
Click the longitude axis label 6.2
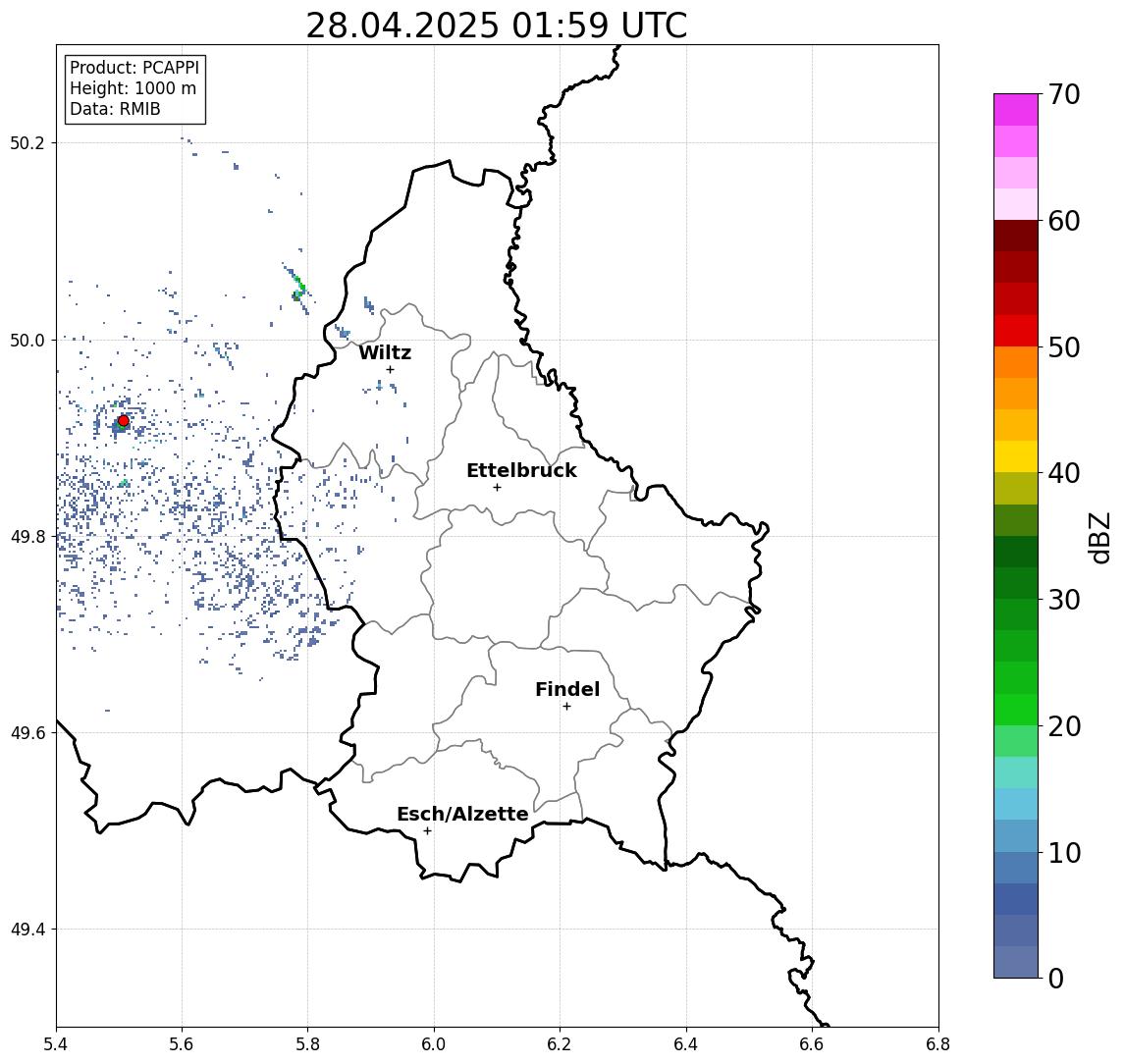[560, 1044]
